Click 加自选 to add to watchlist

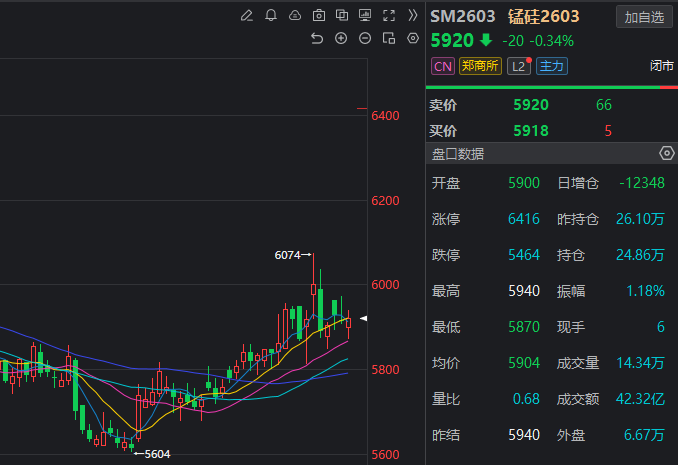(644, 17)
